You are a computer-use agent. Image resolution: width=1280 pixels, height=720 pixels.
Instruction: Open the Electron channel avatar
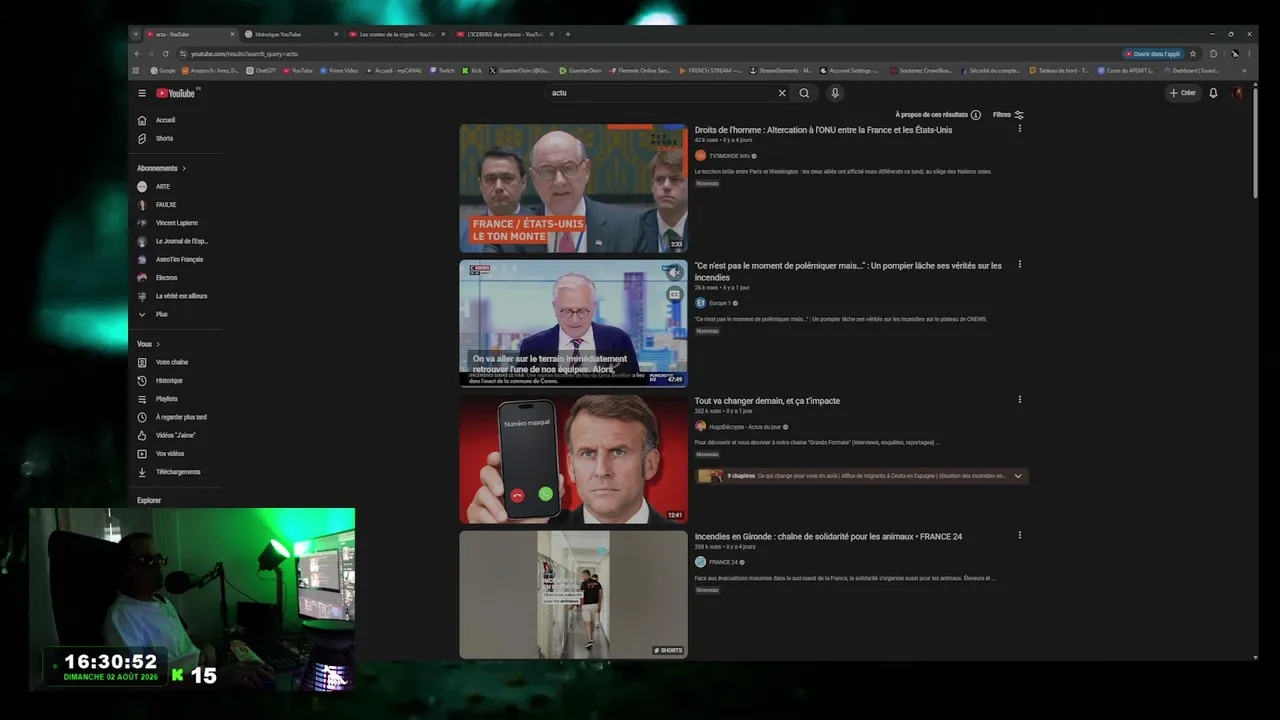(x=142, y=277)
